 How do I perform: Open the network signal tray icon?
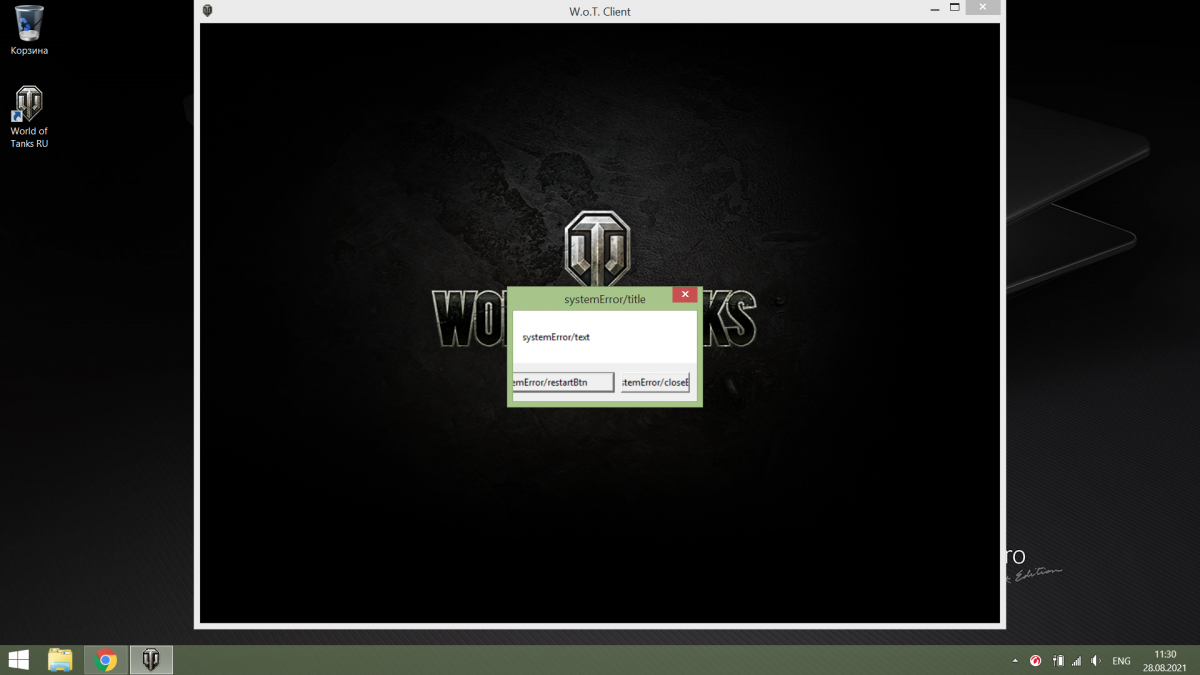point(1077,661)
